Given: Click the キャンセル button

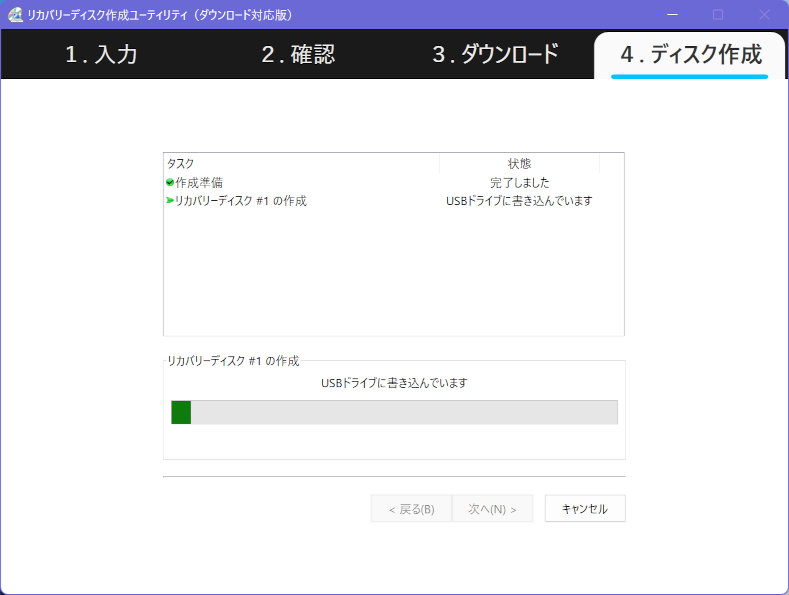Looking at the screenshot, I should click(x=585, y=508).
